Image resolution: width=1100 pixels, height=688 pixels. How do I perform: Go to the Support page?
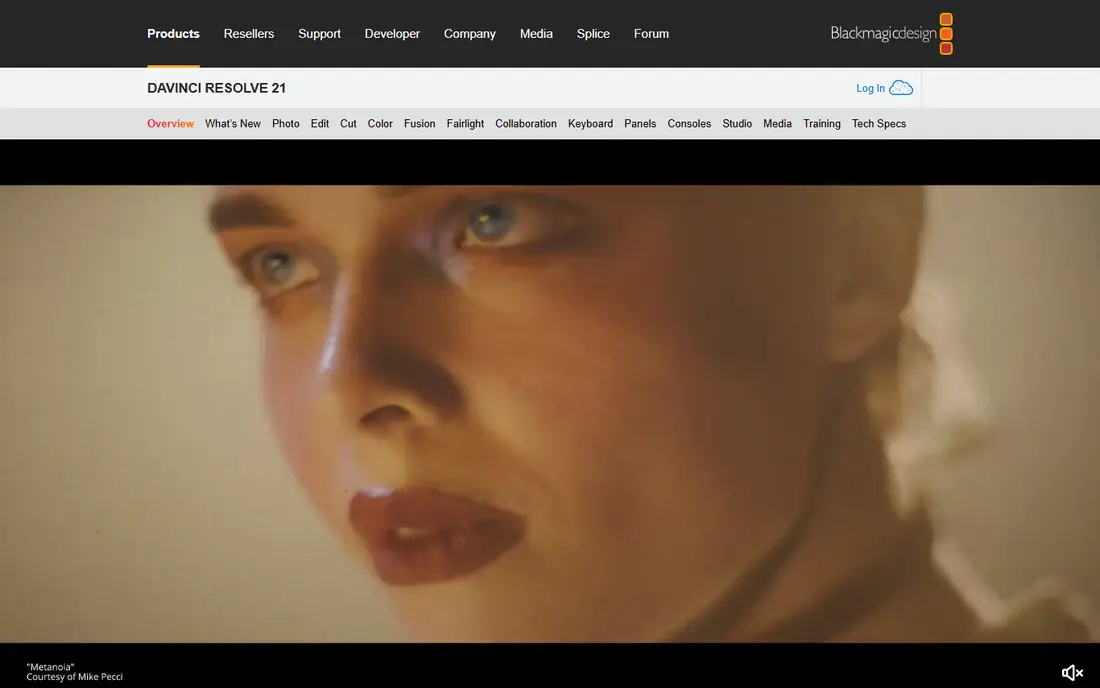coord(319,34)
